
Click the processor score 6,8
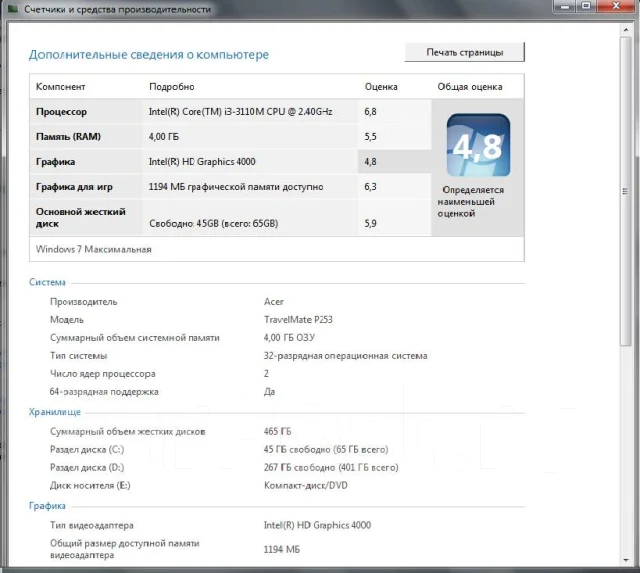click(370, 112)
